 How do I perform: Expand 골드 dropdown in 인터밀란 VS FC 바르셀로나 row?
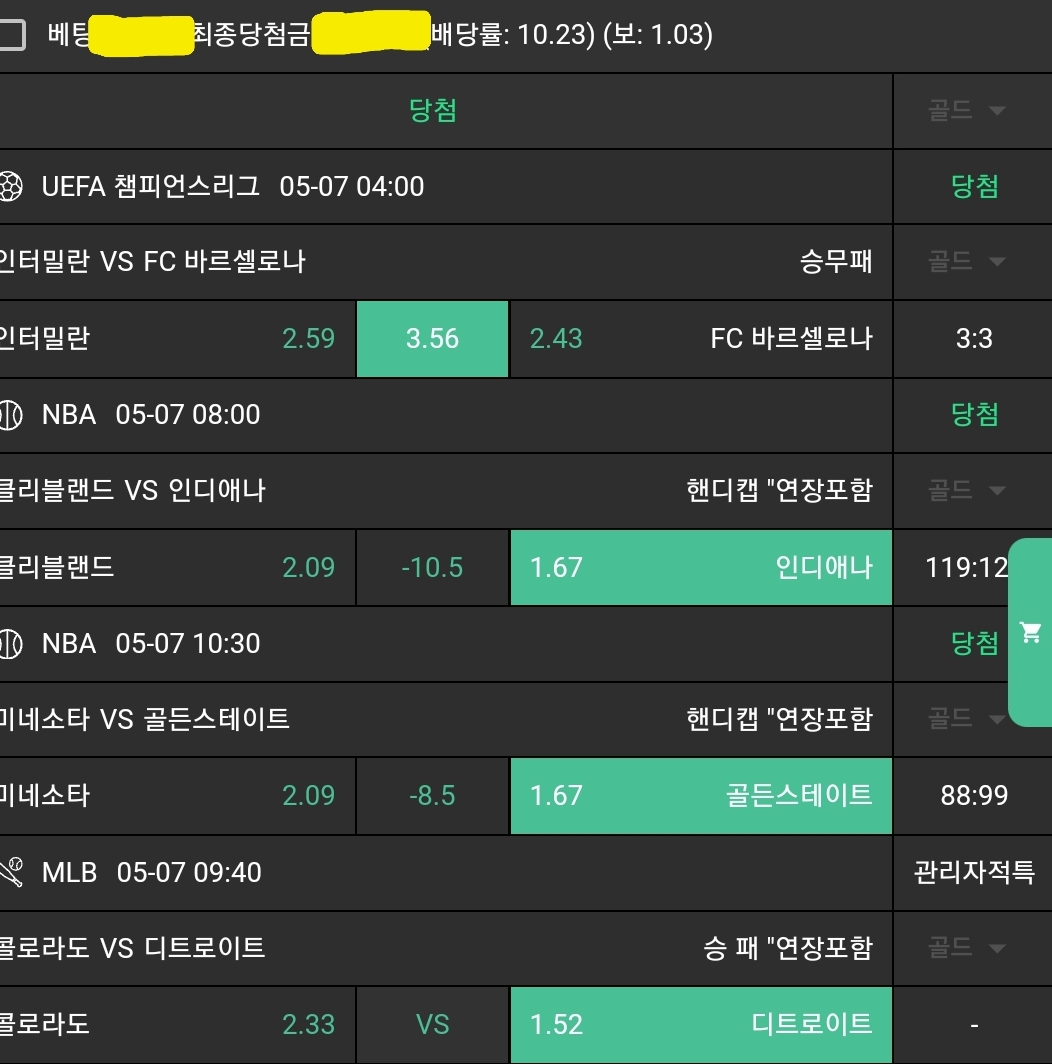966,262
